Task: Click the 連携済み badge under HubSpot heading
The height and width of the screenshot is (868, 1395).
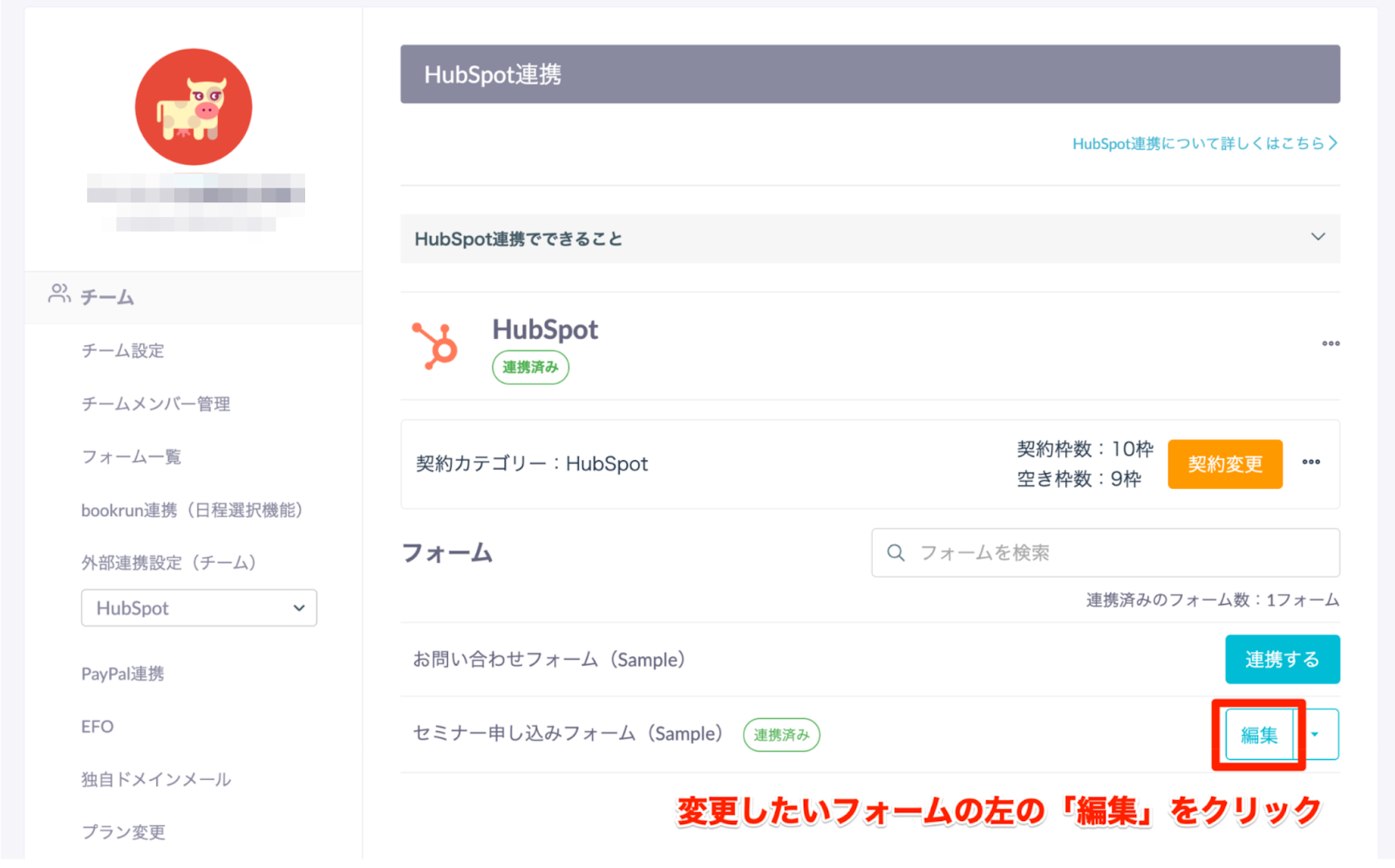Action: [530, 367]
